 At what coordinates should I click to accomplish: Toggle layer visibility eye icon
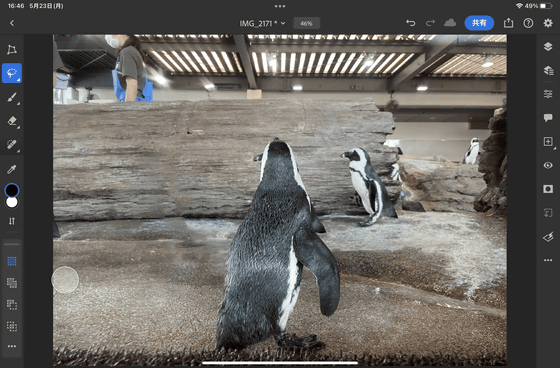click(548, 165)
